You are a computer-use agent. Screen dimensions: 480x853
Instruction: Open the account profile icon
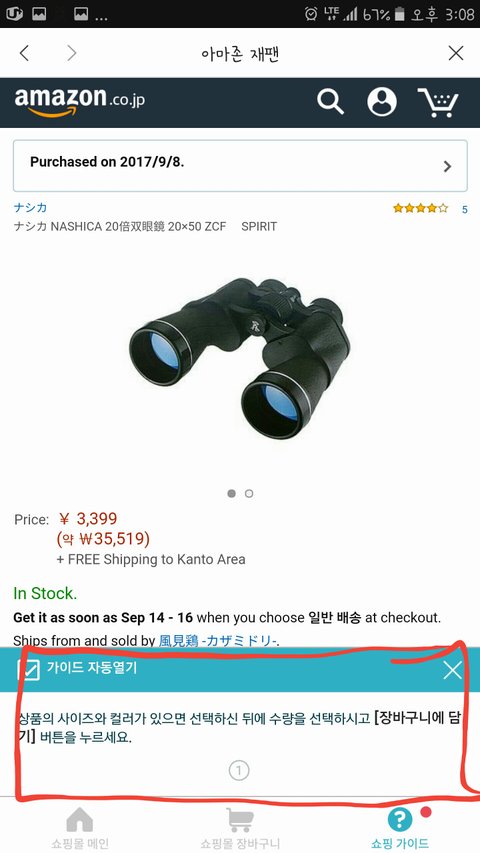(x=381, y=102)
